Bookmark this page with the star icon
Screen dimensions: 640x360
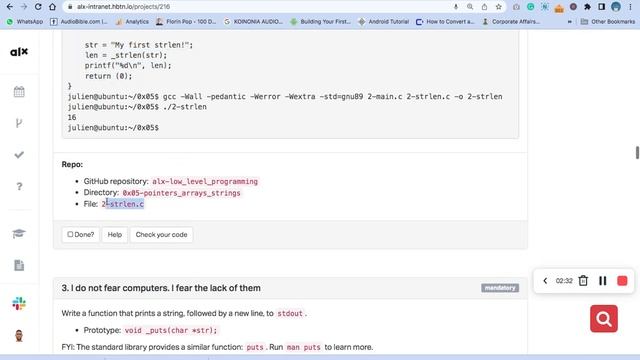pos(498,7)
